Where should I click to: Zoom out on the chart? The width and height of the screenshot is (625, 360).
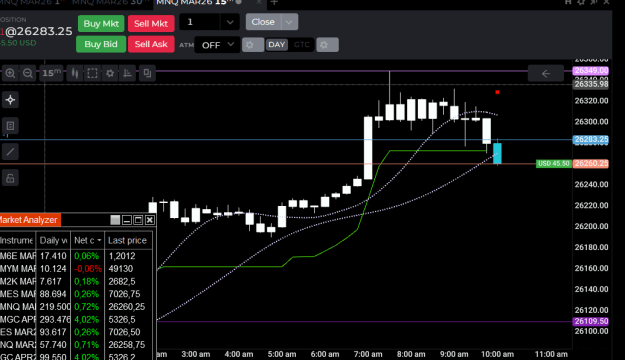pos(28,73)
